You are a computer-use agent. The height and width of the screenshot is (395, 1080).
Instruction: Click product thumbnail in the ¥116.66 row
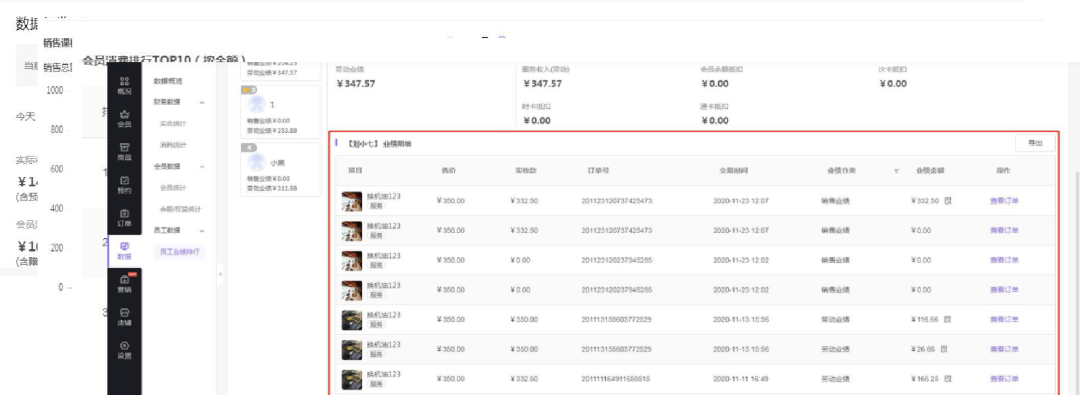click(352, 320)
